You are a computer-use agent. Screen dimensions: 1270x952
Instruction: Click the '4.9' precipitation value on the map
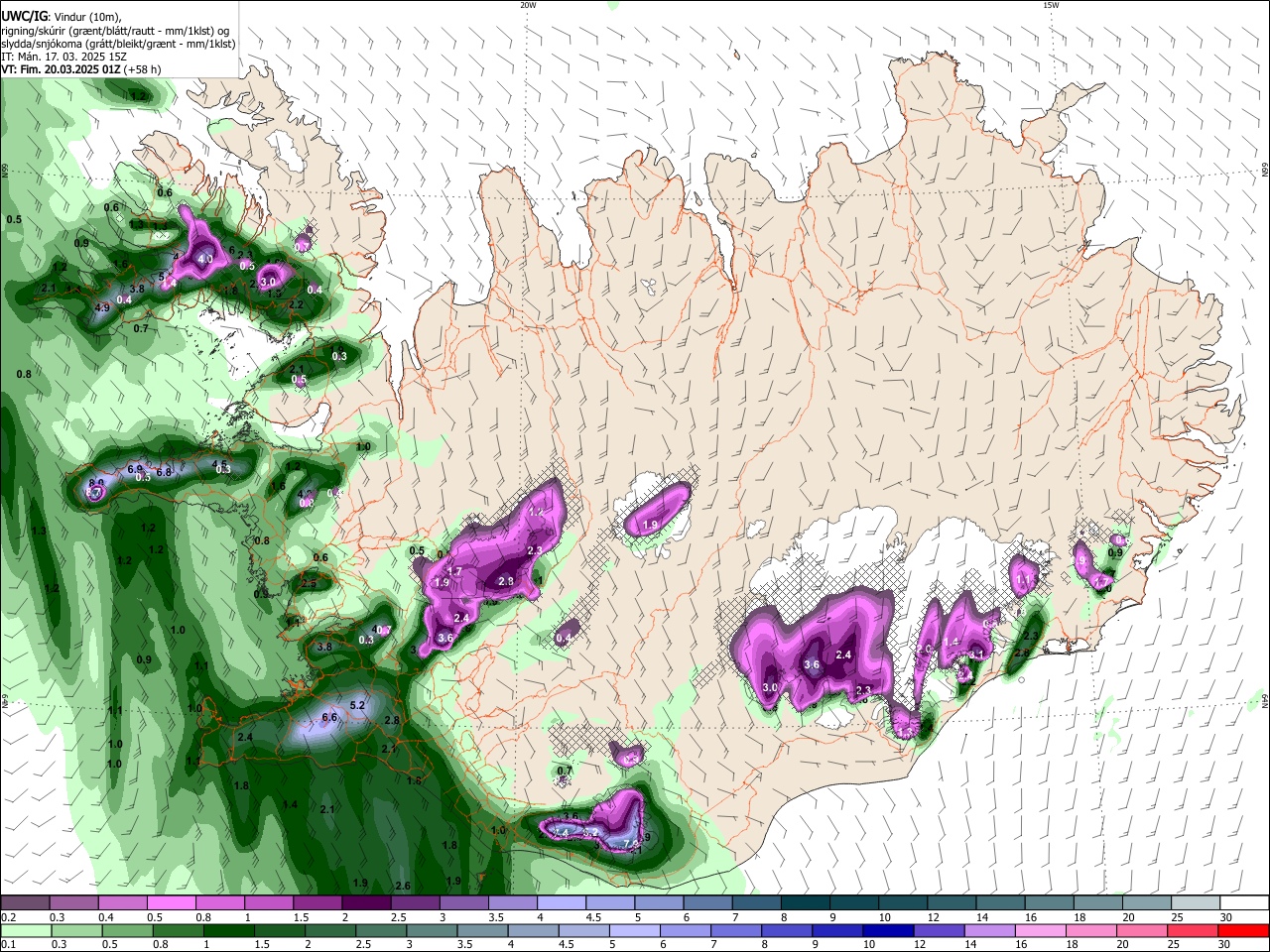click(x=102, y=307)
